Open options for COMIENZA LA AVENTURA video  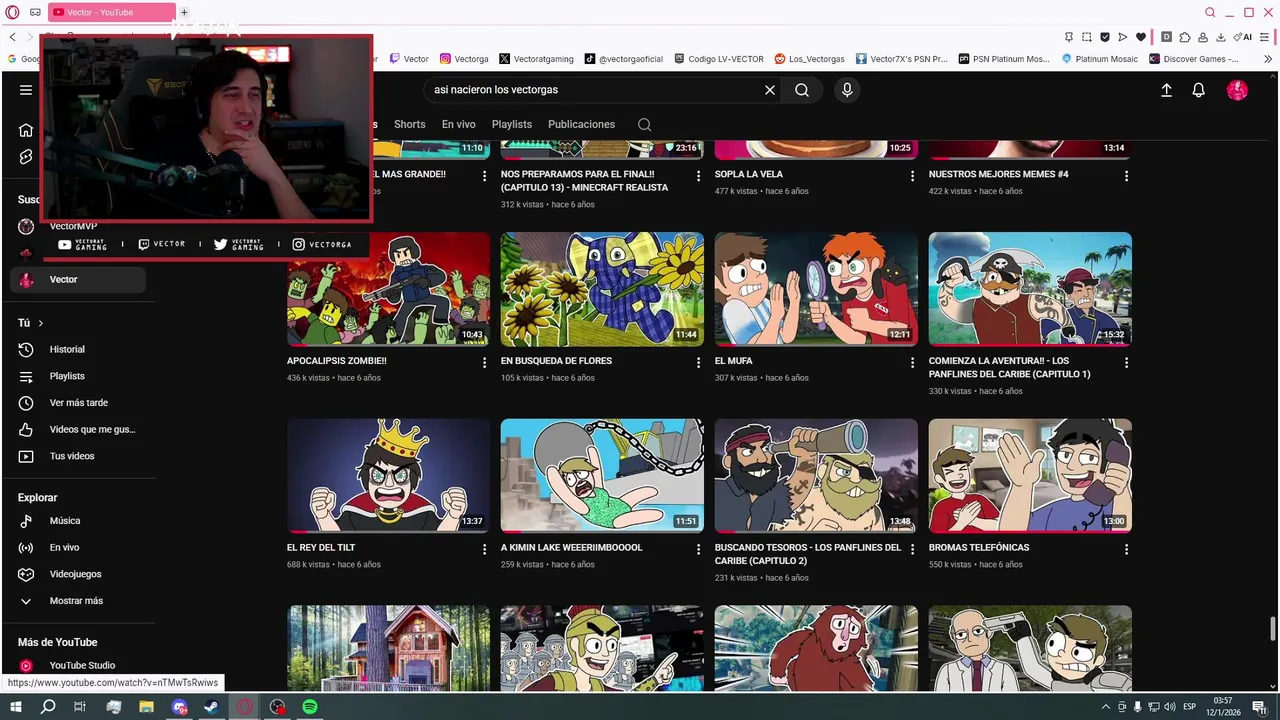tap(1126, 363)
